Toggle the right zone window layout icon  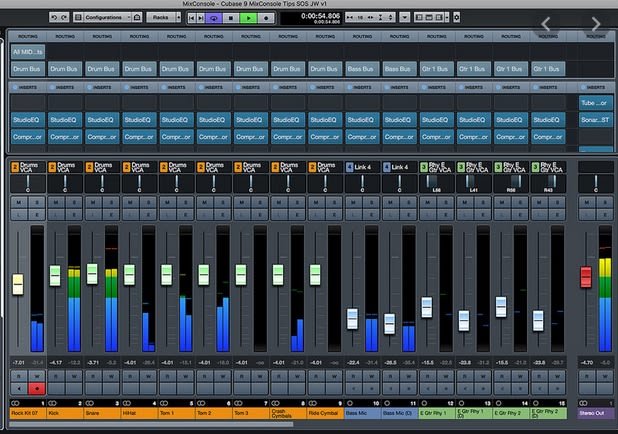click(x=439, y=17)
